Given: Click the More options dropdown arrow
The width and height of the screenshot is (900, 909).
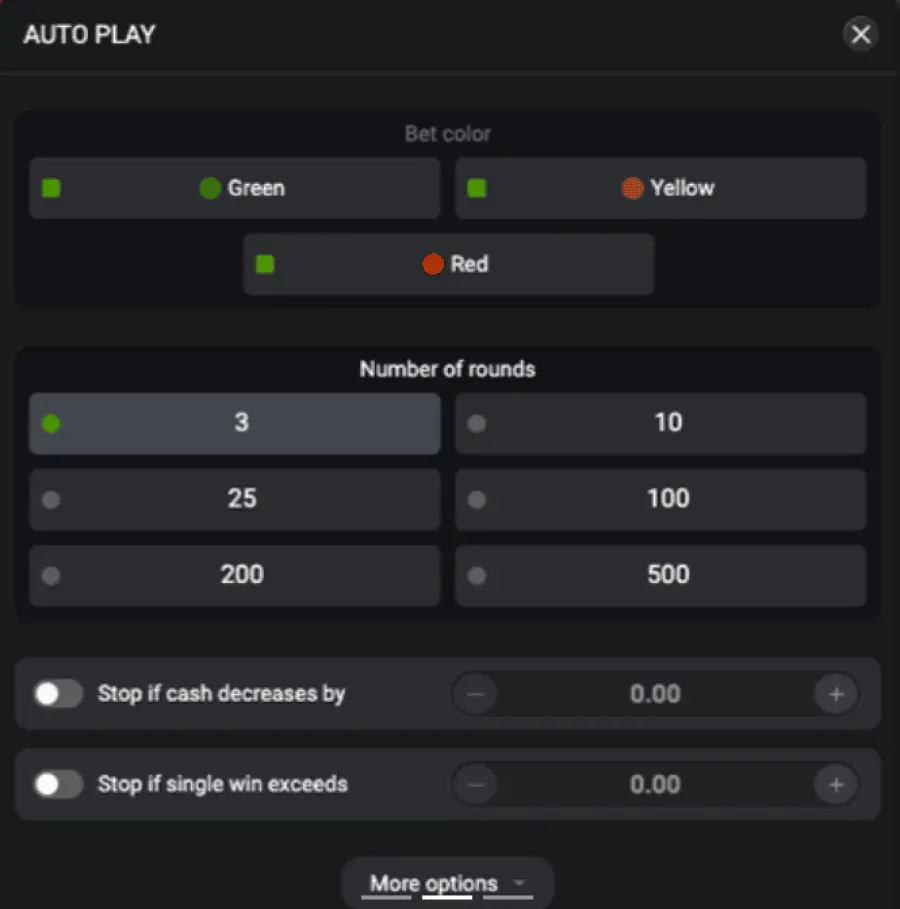Looking at the screenshot, I should coord(519,883).
